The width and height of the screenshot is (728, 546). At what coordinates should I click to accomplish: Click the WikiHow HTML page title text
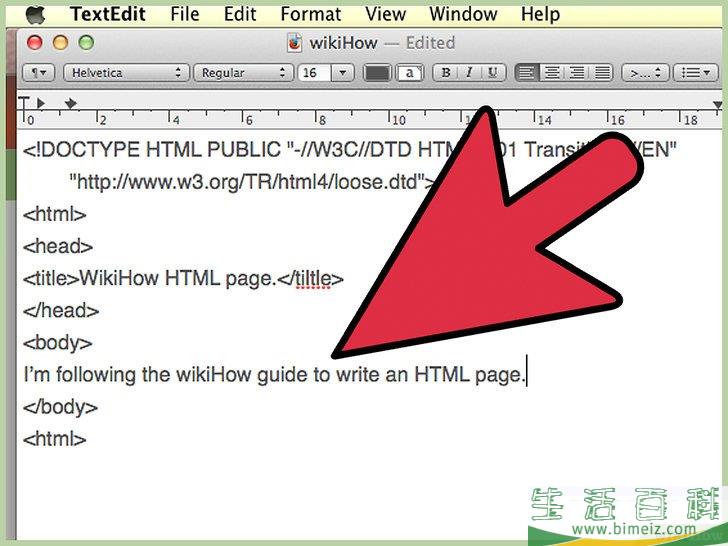pyautogui.click(x=178, y=279)
